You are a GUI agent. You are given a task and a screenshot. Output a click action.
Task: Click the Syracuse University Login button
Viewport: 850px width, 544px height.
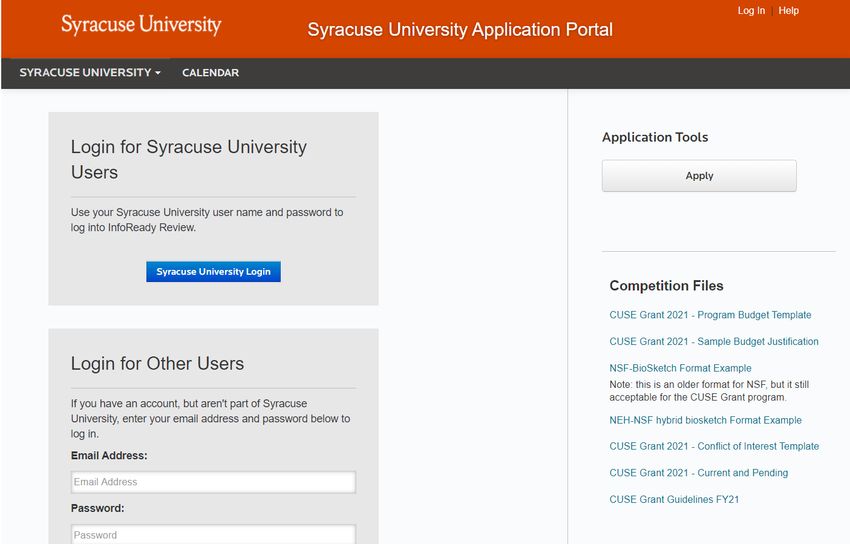[x=213, y=271]
